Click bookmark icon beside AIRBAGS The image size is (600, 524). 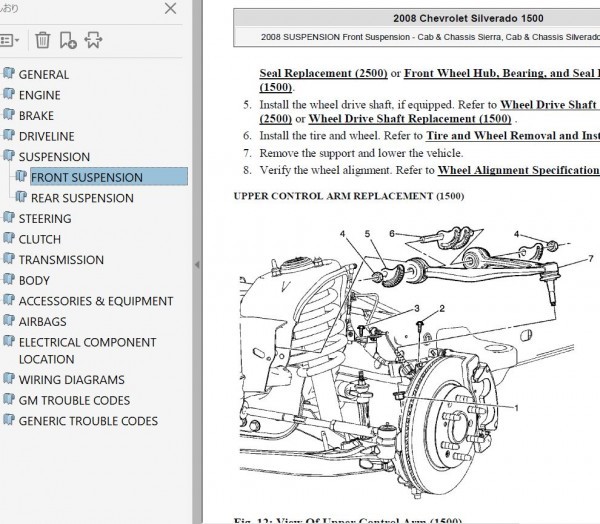click(x=8, y=320)
